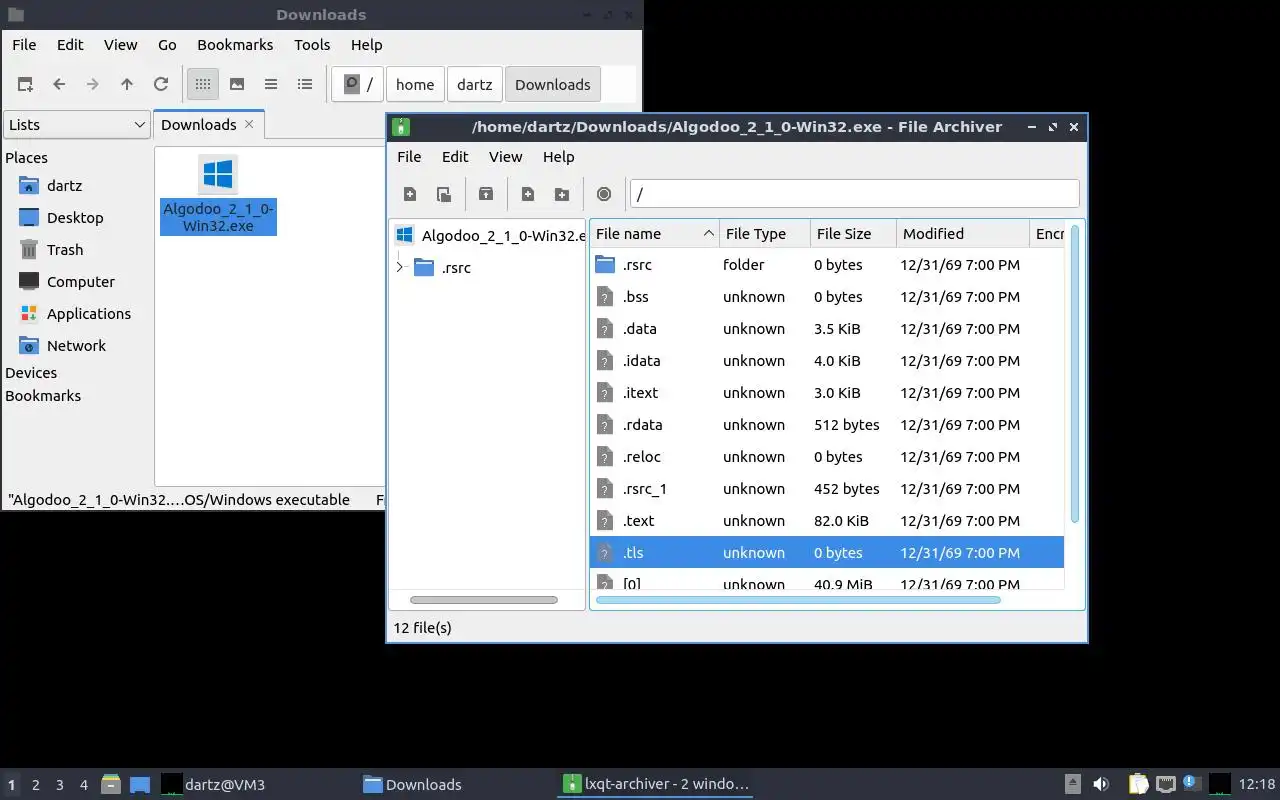
Task: Click file manager launcher icon in taskbar
Action: click(x=111, y=784)
